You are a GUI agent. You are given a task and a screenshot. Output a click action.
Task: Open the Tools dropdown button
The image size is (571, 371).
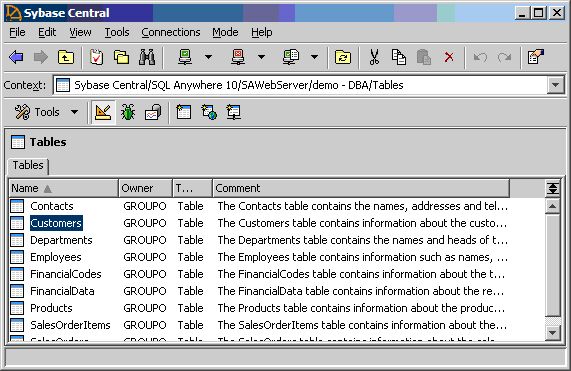point(46,112)
